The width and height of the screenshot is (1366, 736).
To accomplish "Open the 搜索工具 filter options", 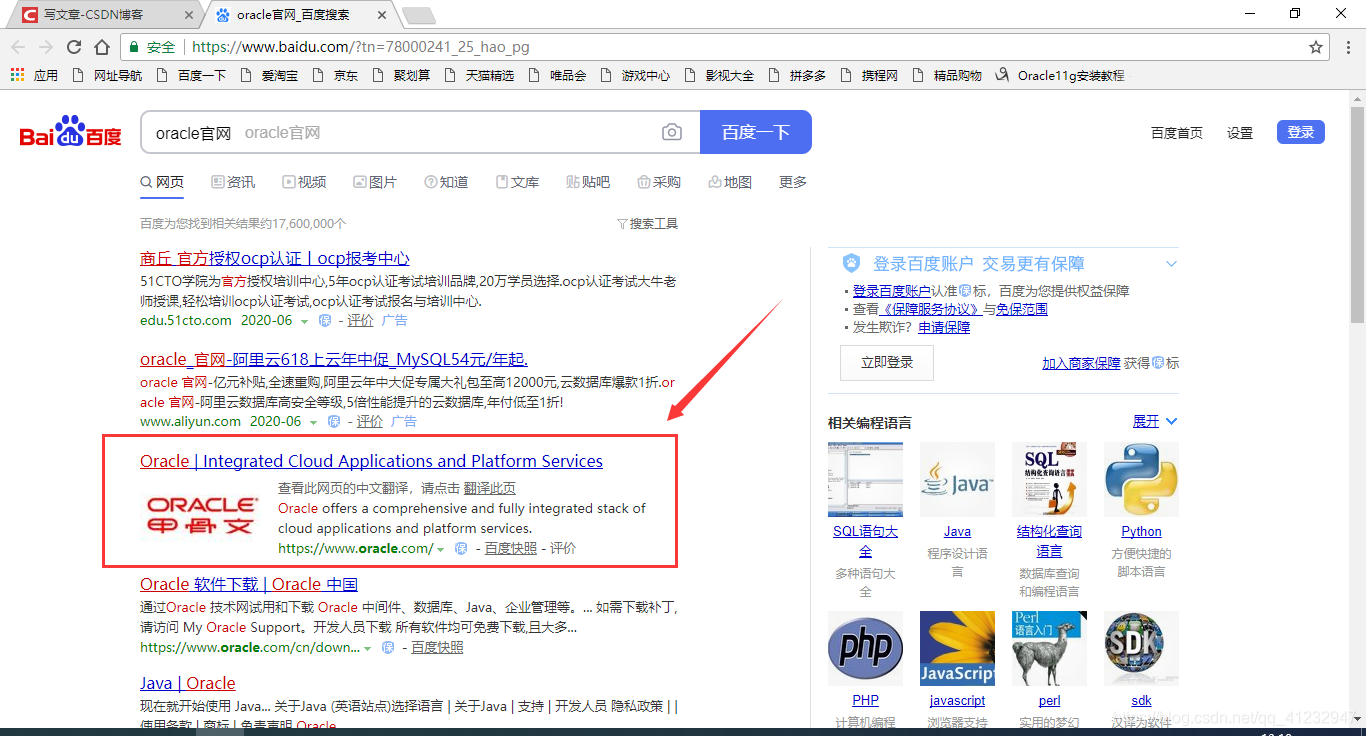I will [x=647, y=223].
